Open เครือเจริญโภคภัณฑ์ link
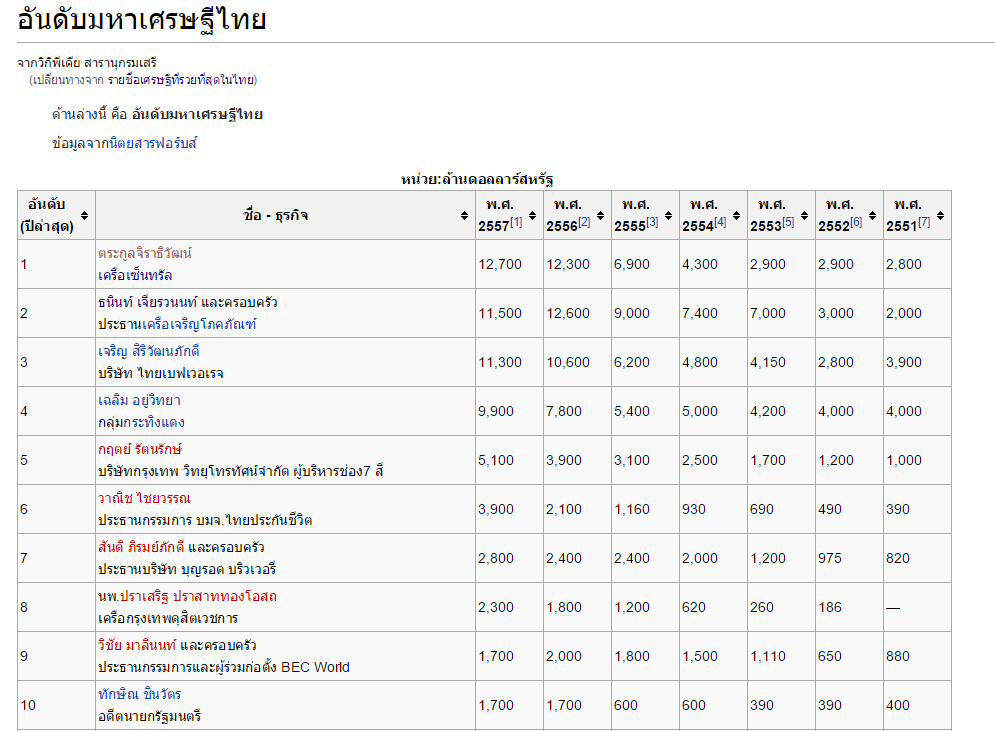This screenshot has height=731, width=995. click(199, 324)
